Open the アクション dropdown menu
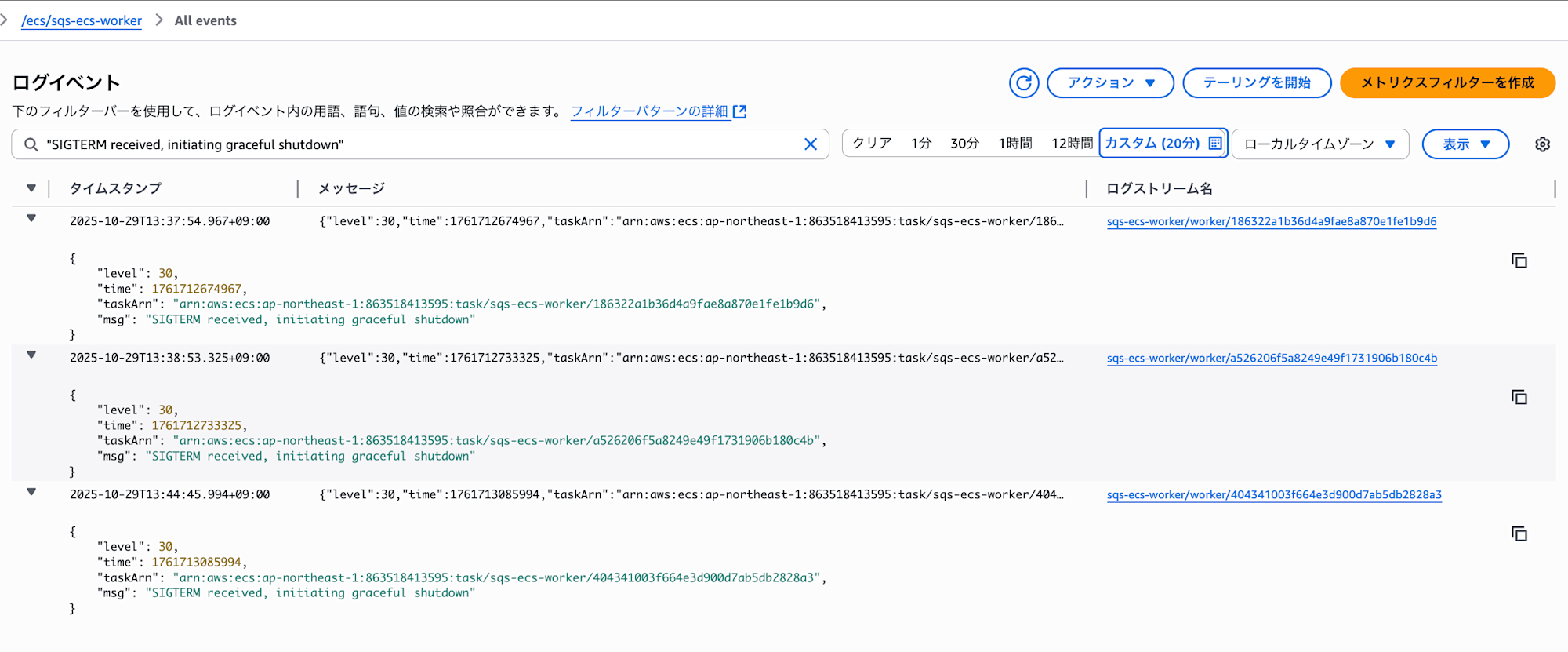The width and height of the screenshot is (1568, 652). point(1110,83)
